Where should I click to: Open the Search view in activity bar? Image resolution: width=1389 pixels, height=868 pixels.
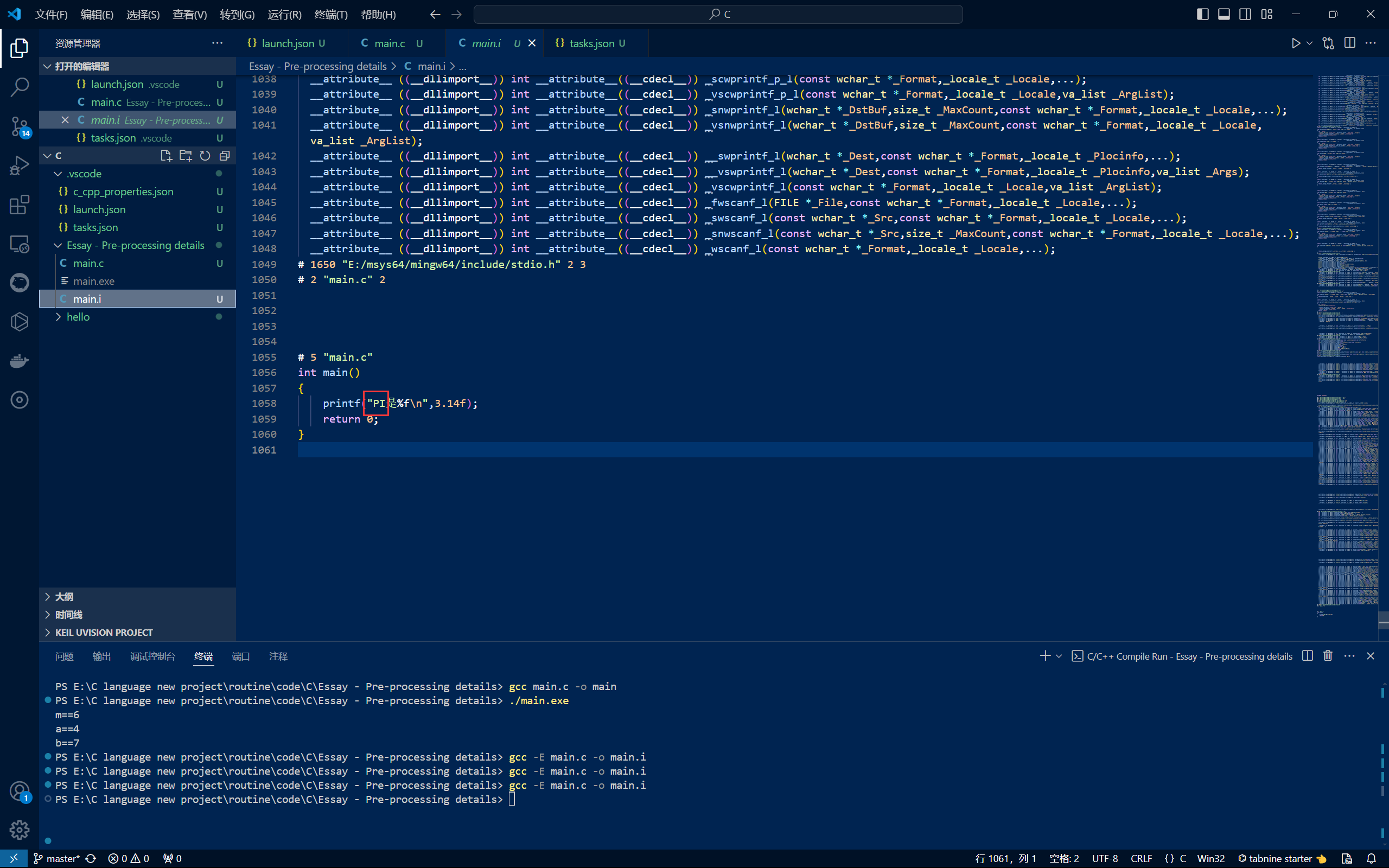pos(19,87)
